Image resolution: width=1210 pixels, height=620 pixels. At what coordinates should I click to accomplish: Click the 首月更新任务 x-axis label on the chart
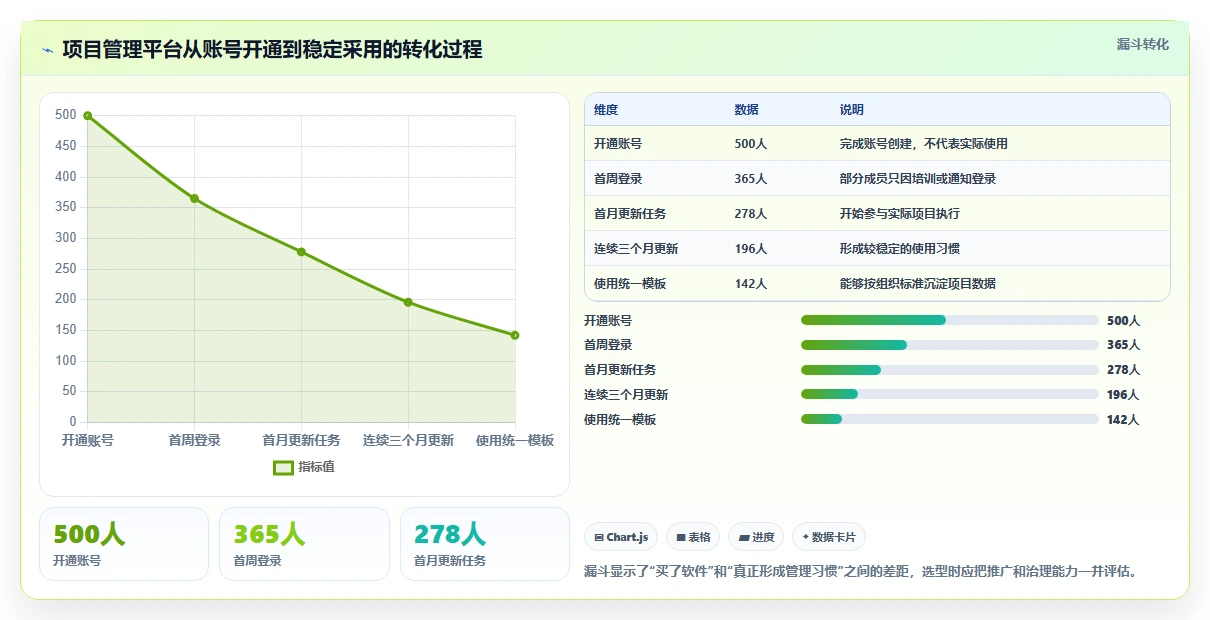click(301, 440)
